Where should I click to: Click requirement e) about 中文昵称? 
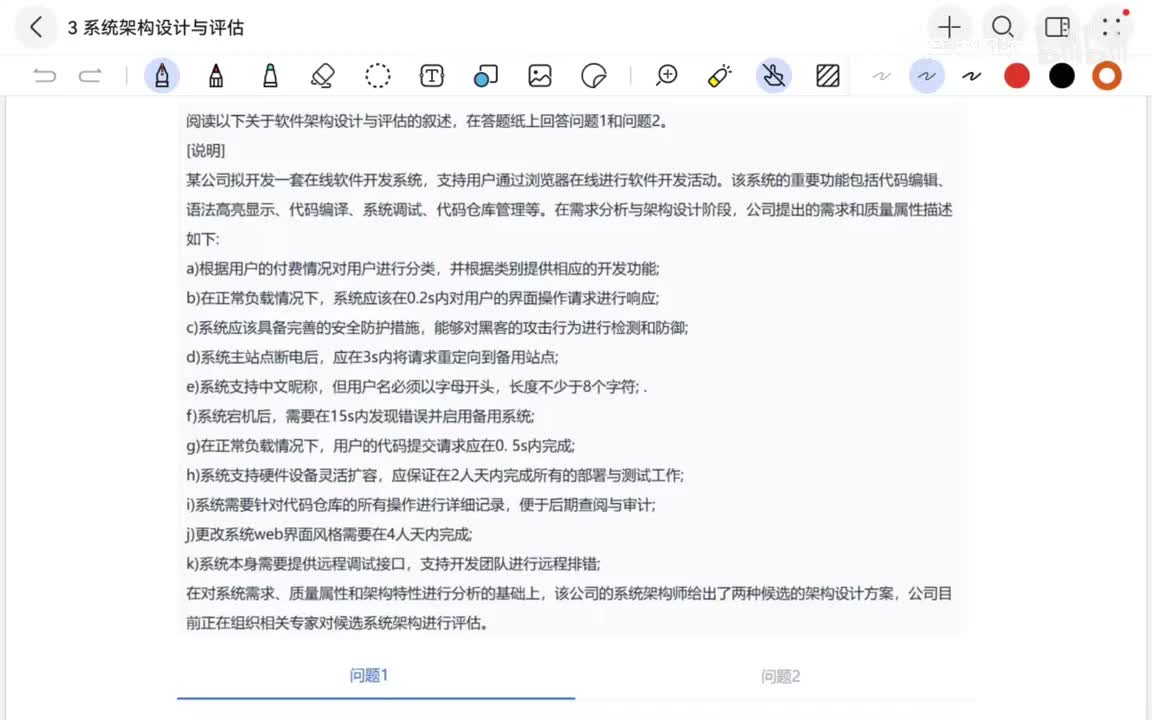417,386
